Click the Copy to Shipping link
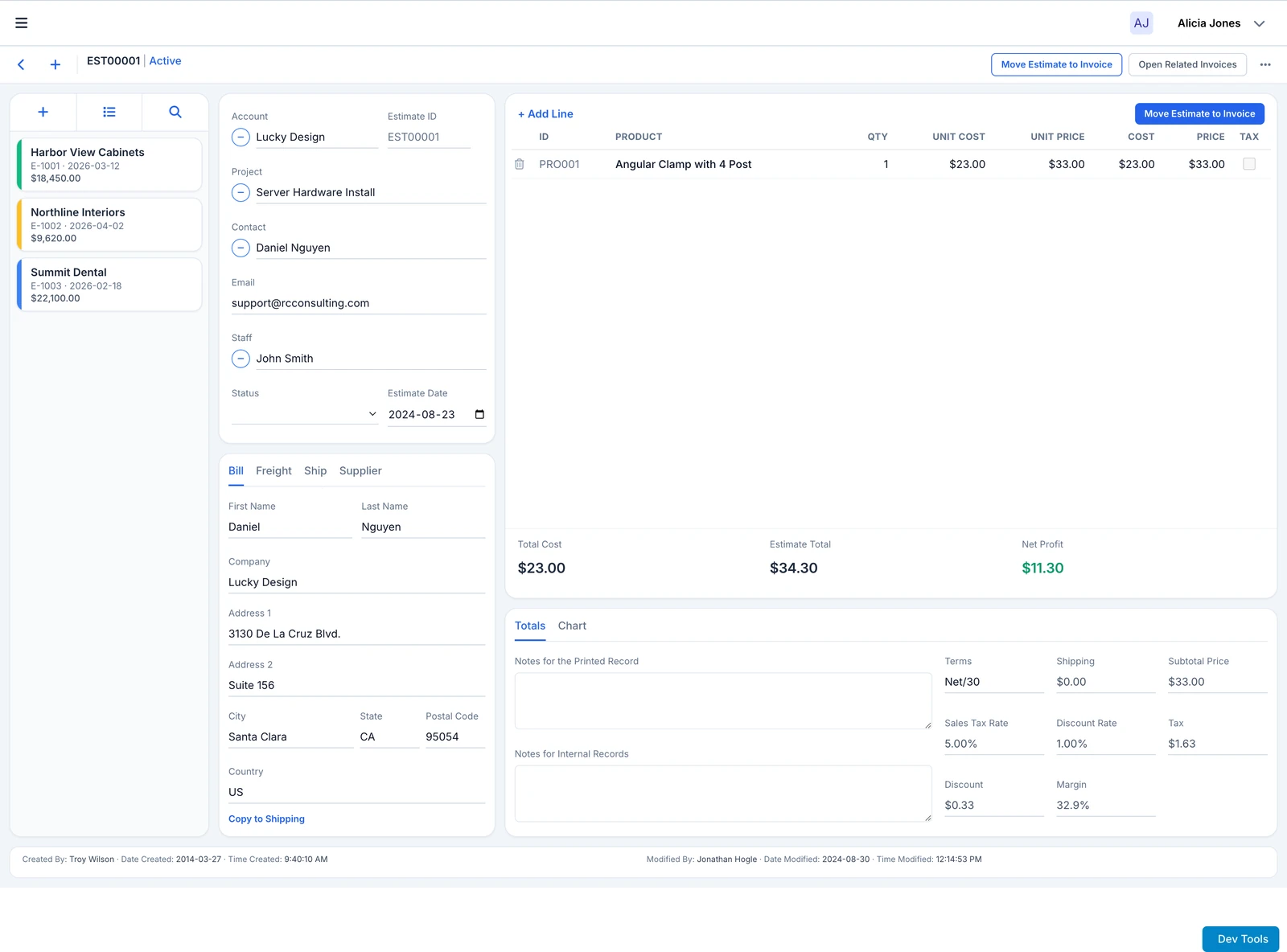The height and width of the screenshot is (952, 1287). (266, 819)
